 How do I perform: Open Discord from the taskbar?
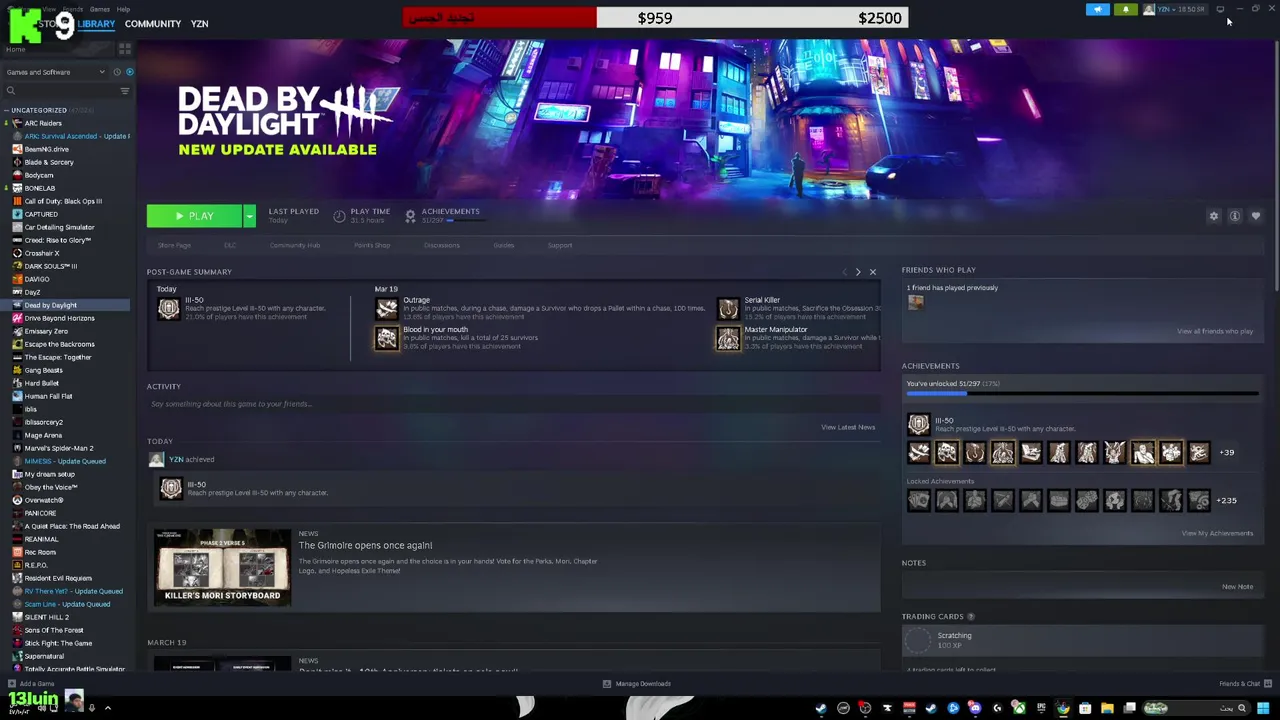pos(975,708)
